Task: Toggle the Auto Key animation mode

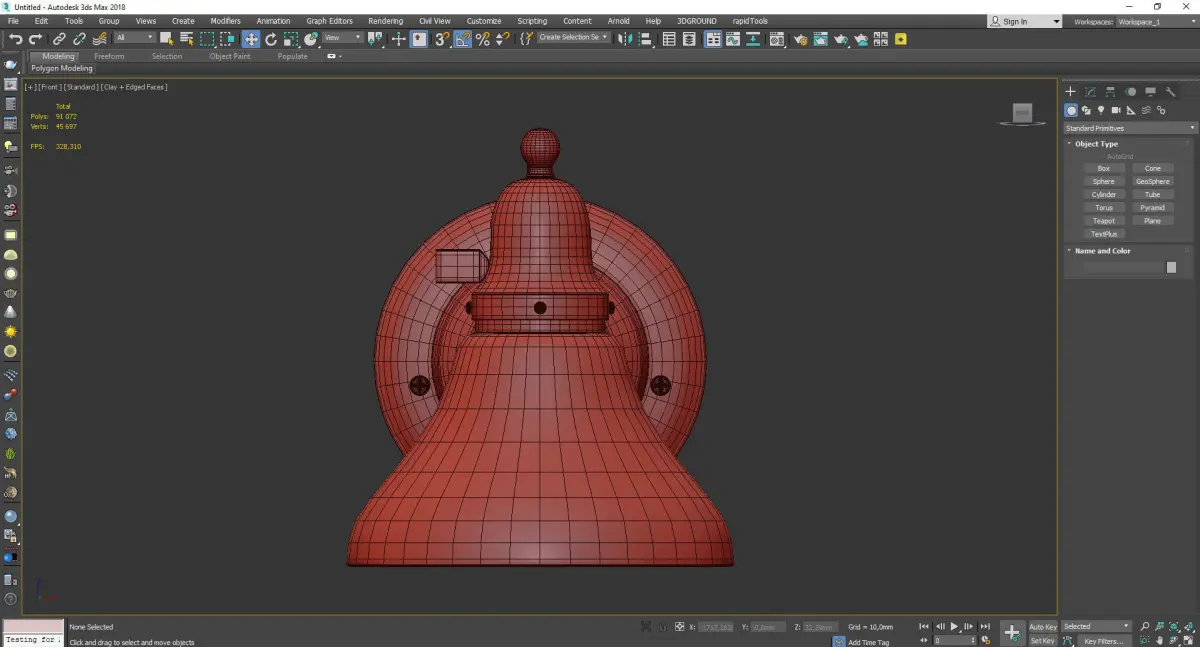Action: click(1042, 626)
